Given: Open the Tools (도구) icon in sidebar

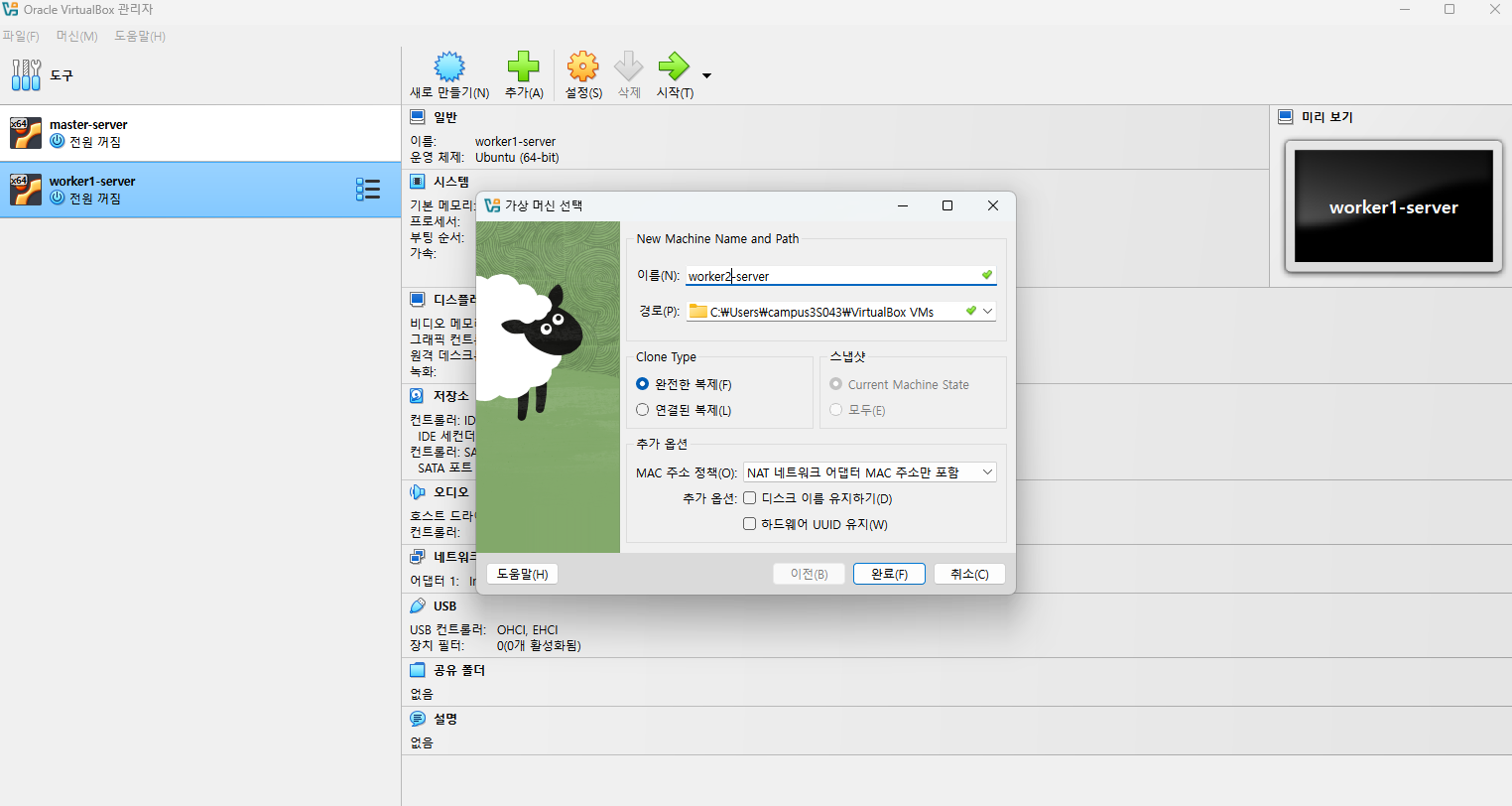Looking at the screenshot, I should coord(26,74).
